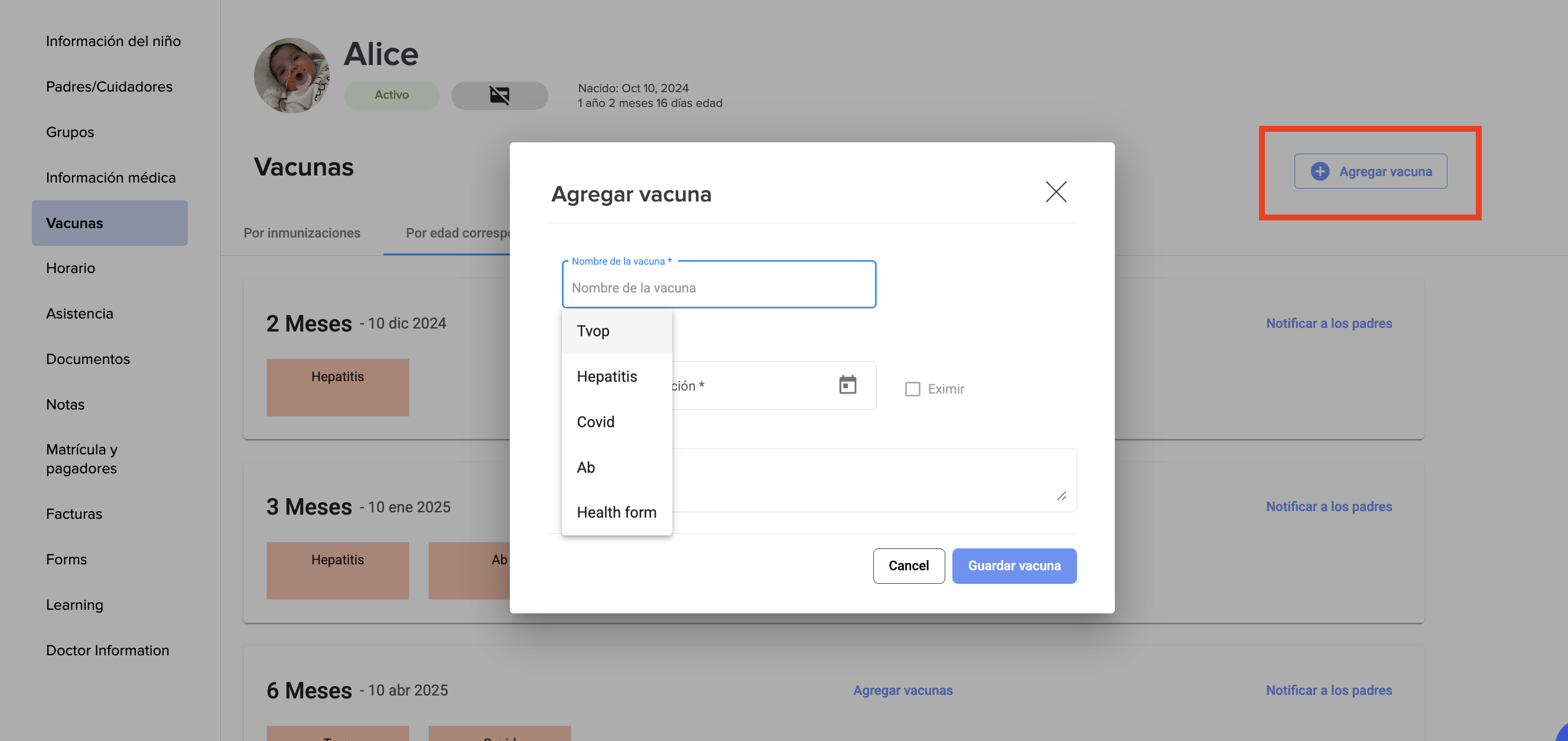The width and height of the screenshot is (1568, 741).
Task: Click Alice's profile photo
Action: click(292, 76)
